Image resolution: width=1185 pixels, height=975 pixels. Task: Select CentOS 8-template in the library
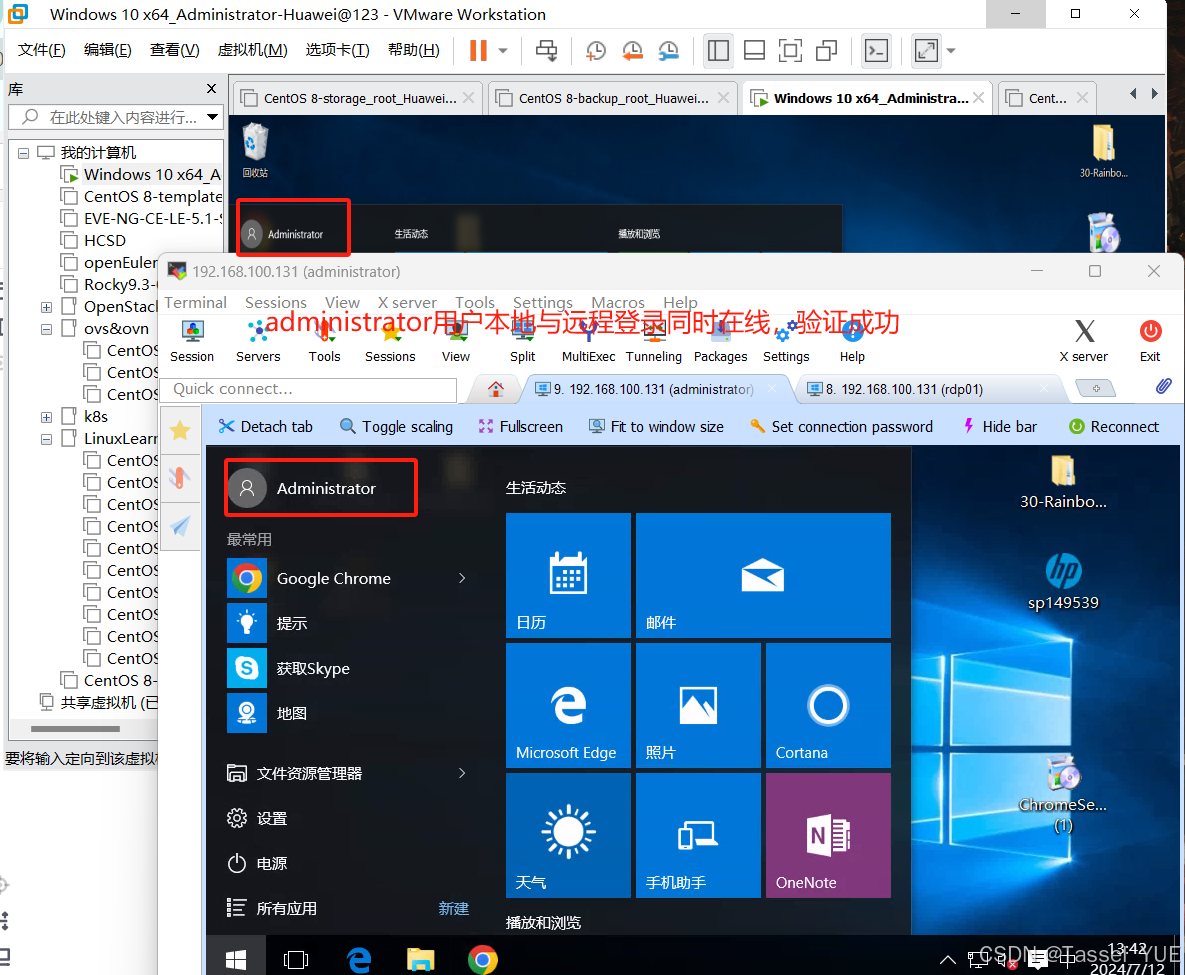[x=142, y=197]
